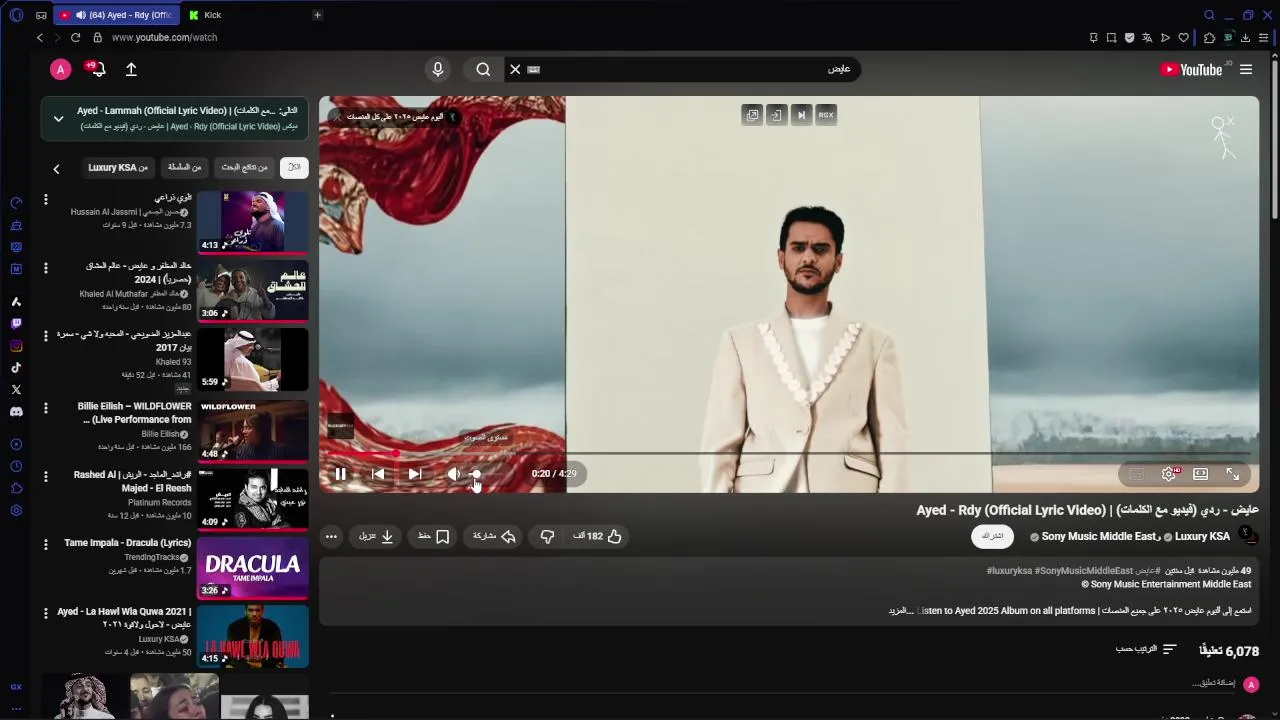Open options for Tame Impala Dracula
1280x720 pixels.
(45, 545)
